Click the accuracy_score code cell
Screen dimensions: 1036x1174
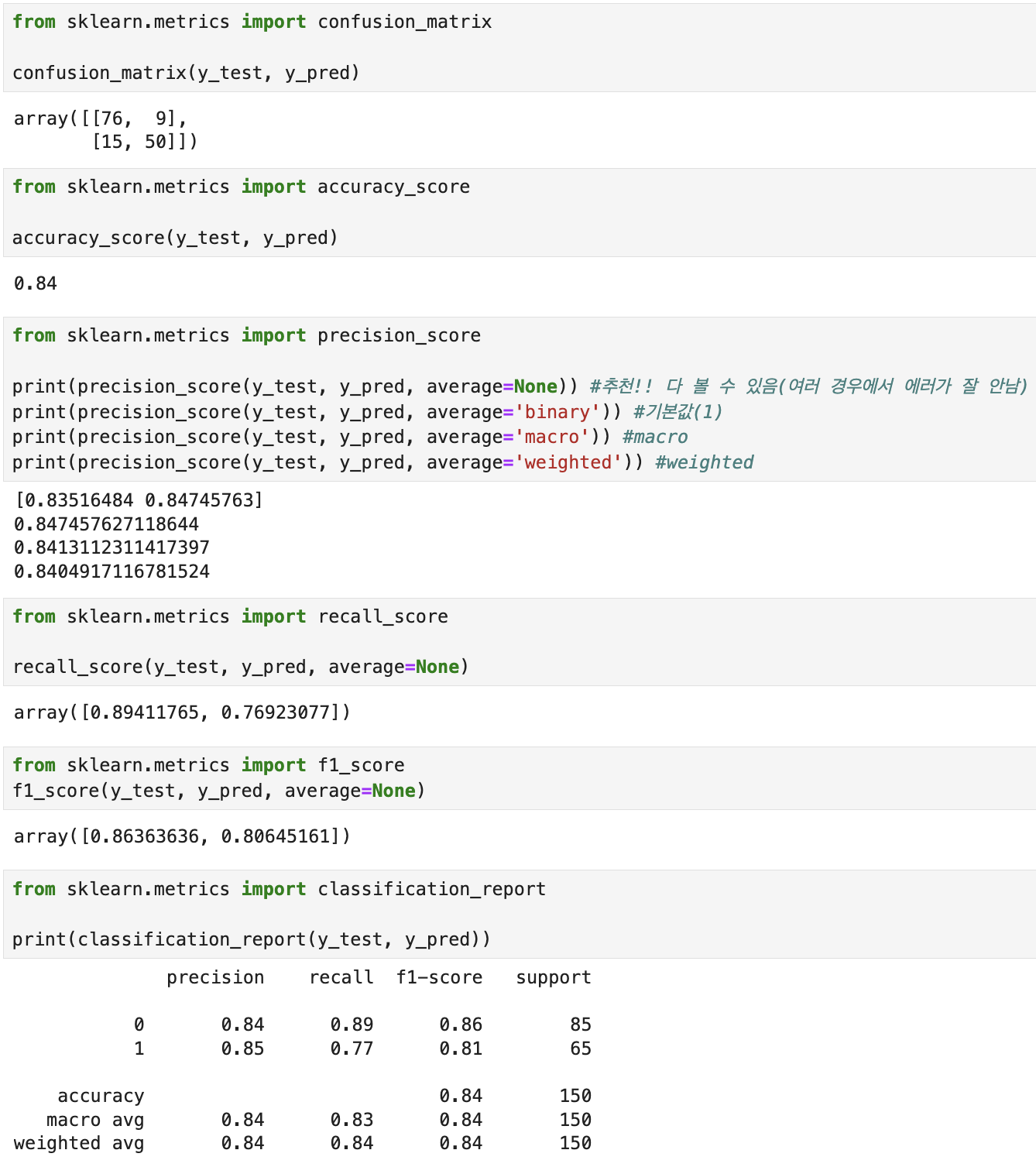pos(520,212)
